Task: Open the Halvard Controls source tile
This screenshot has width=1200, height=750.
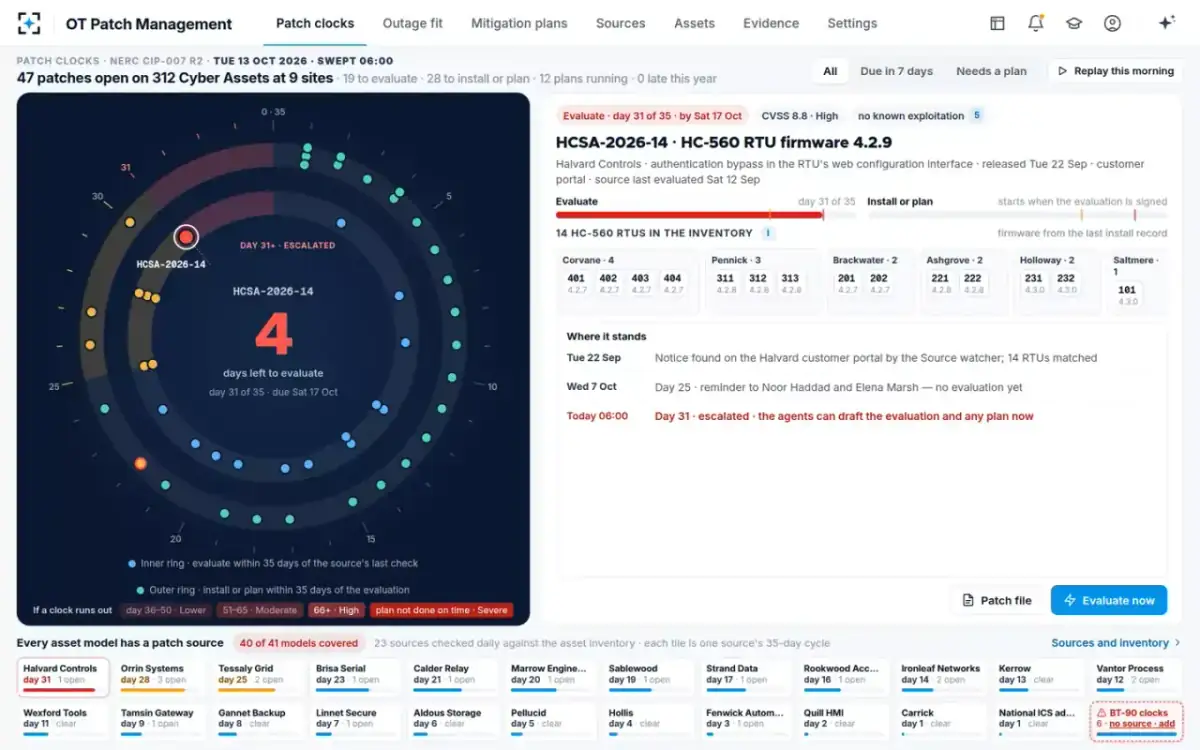Action: [63, 676]
